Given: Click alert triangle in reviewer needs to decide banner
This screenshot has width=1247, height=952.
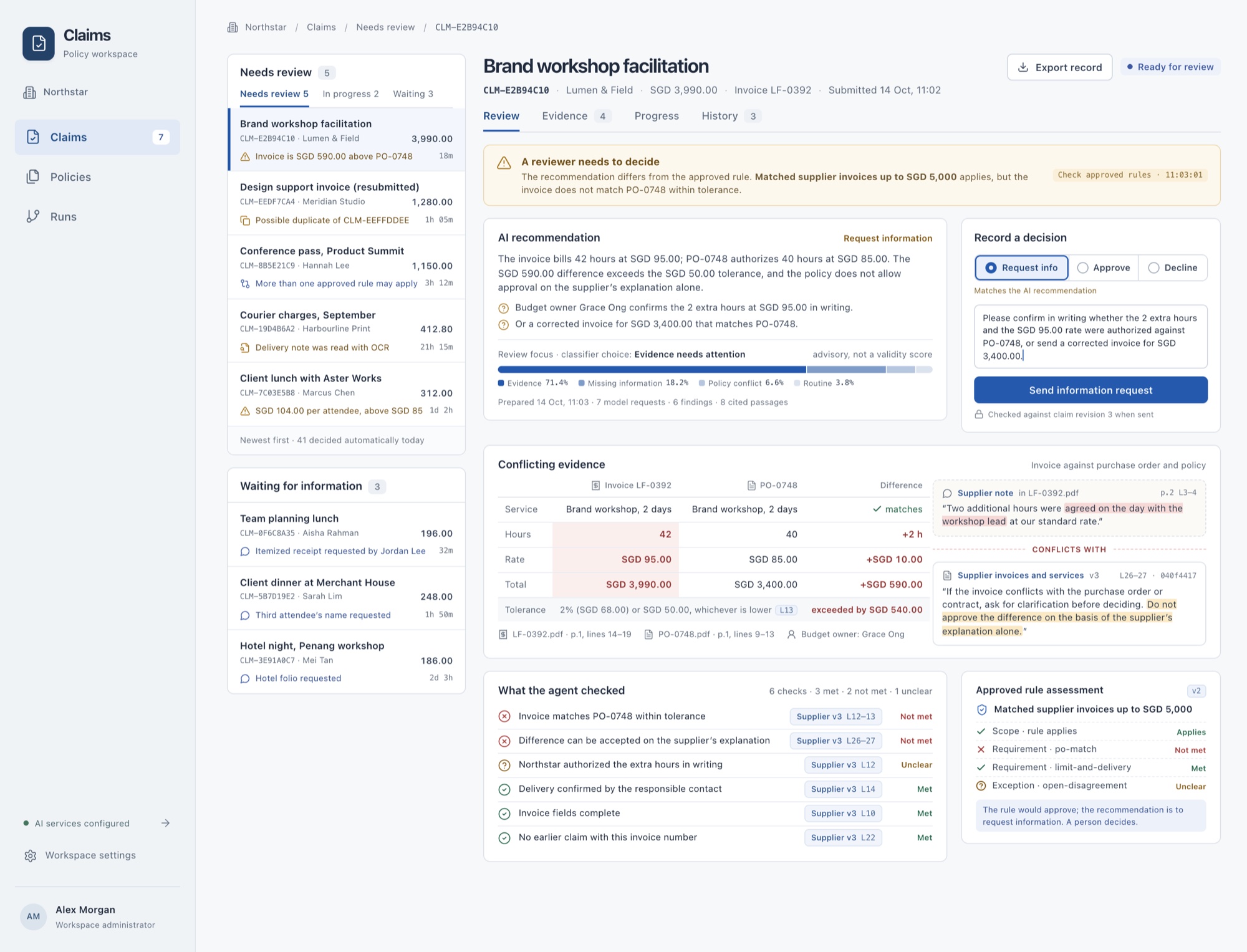Looking at the screenshot, I should point(504,163).
